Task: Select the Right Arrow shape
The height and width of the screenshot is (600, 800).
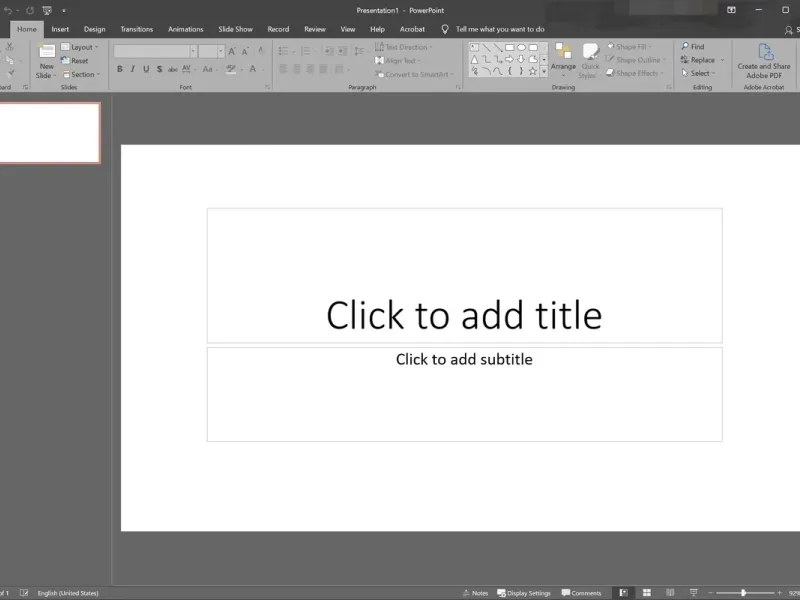Action: tap(509, 59)
